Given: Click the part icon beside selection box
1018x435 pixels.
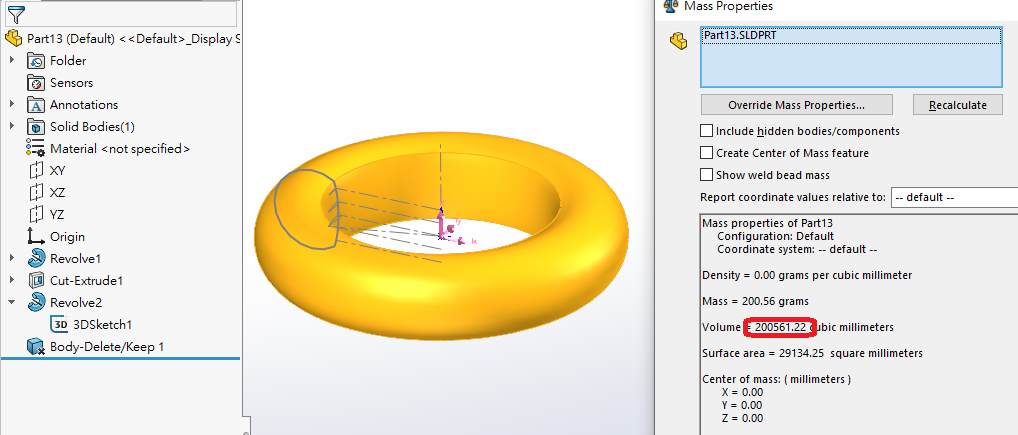Looking at the screenshot, I should pos(678,42).
